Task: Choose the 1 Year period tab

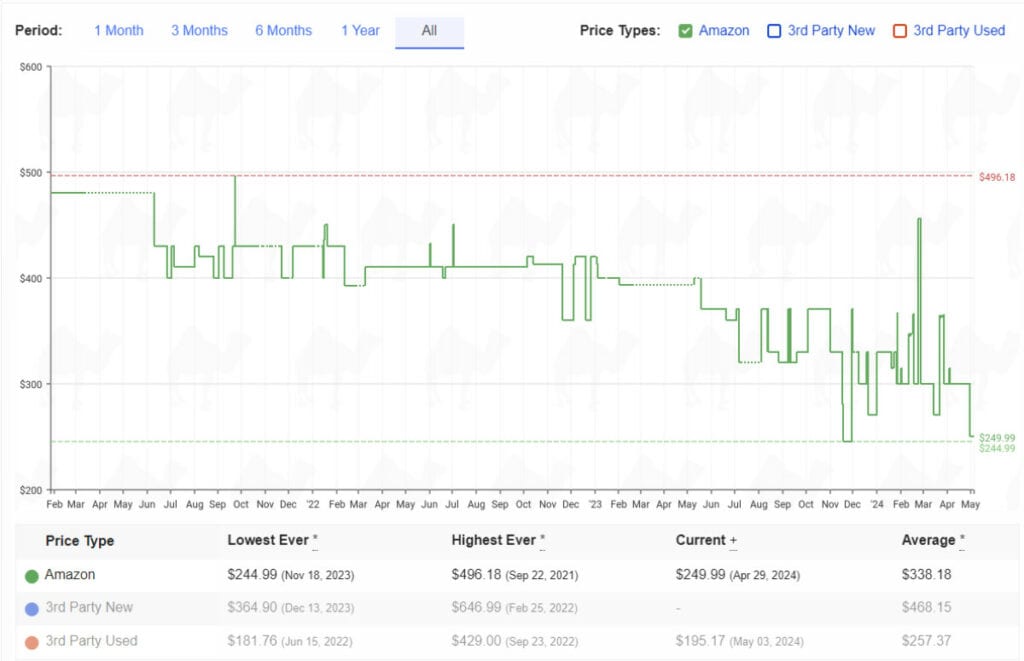Action: point(360,30)
